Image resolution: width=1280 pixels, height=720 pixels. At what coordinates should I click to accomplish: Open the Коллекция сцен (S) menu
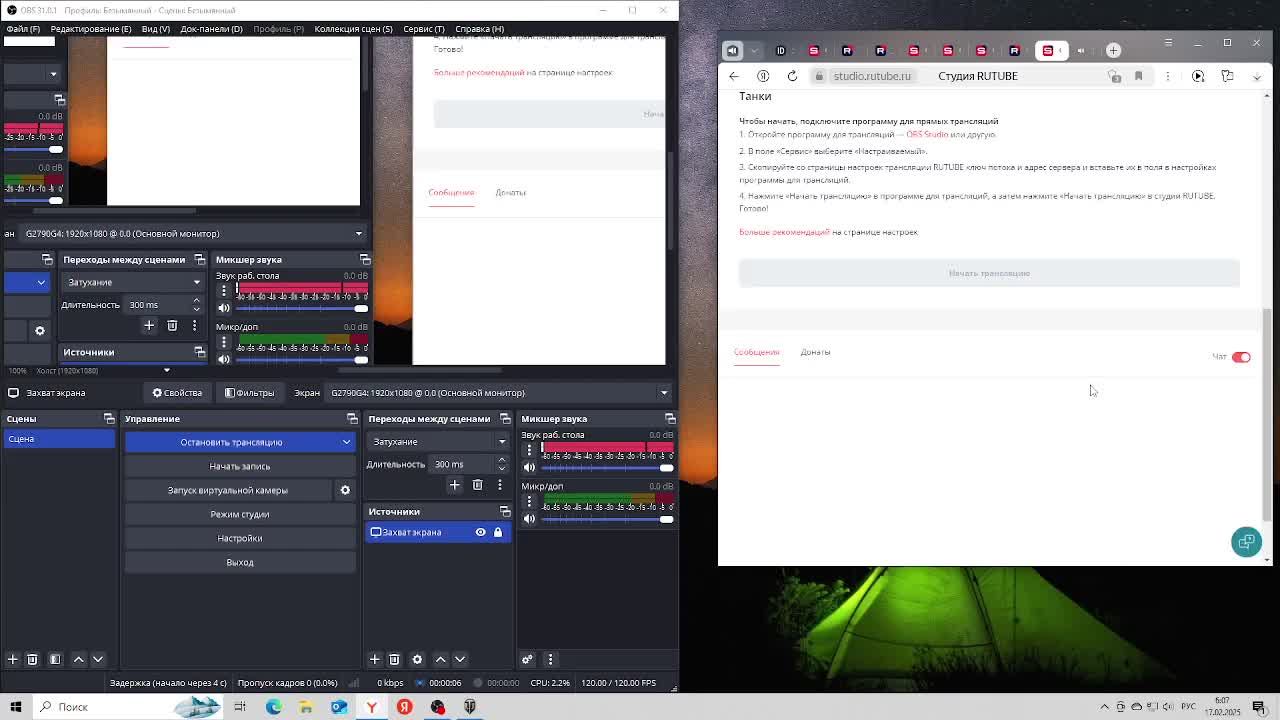[353, 29]
